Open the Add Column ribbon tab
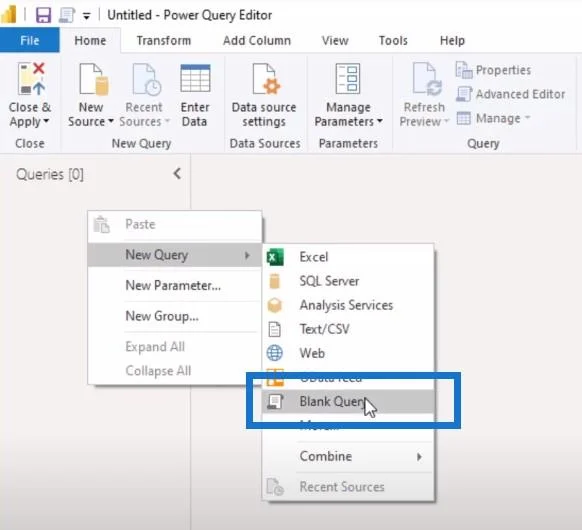582x530 pixels. click(x=257, y=40)
